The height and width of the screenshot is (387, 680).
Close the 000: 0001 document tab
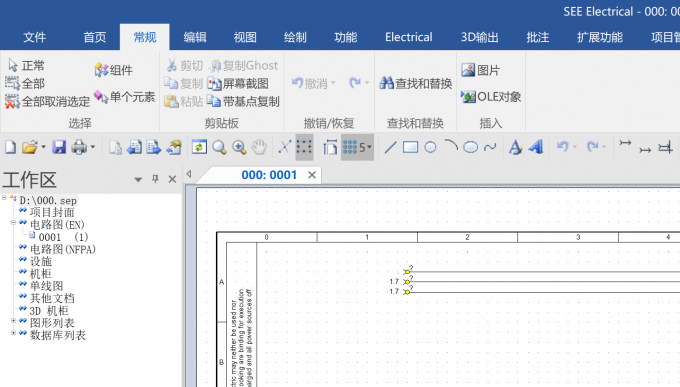click(x=312, y=175)
